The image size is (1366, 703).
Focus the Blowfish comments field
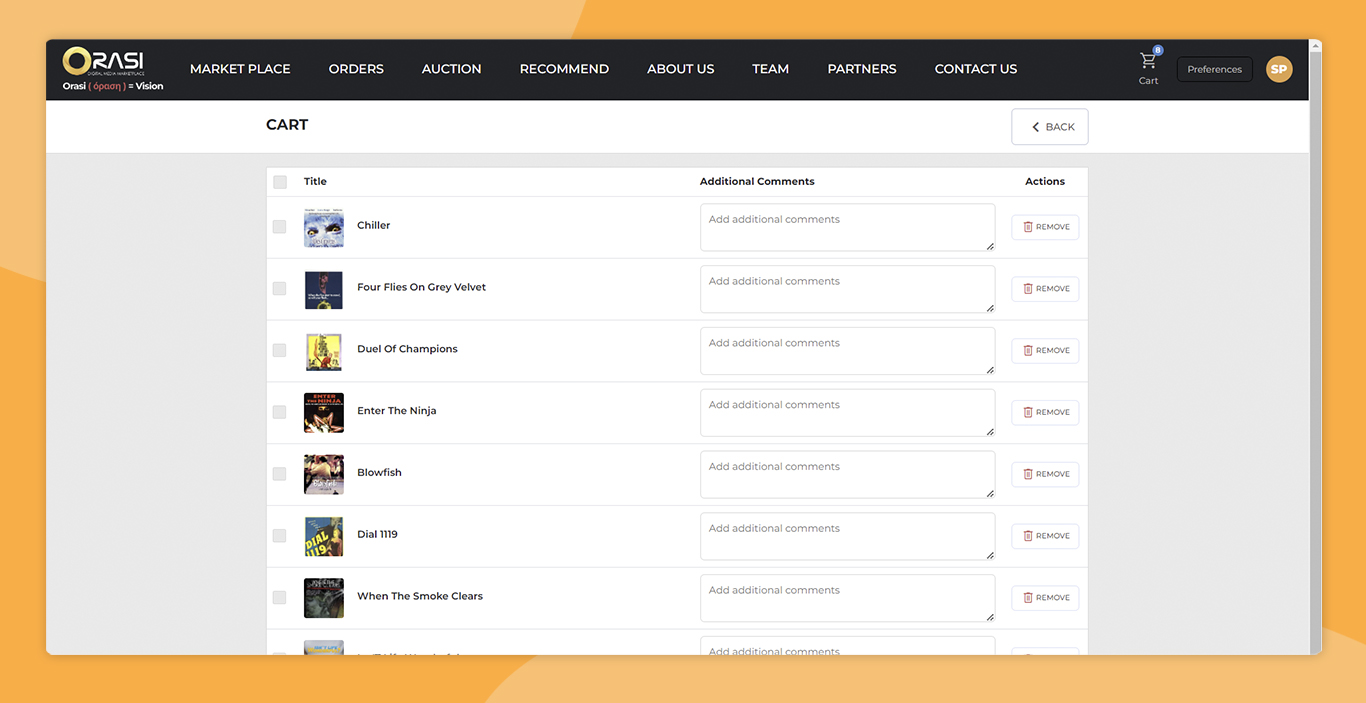coord(848,475)
